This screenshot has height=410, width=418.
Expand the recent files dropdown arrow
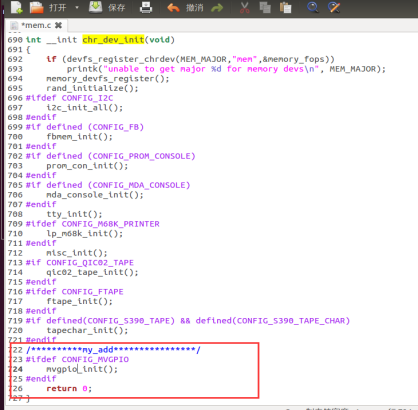click(77, 7)
